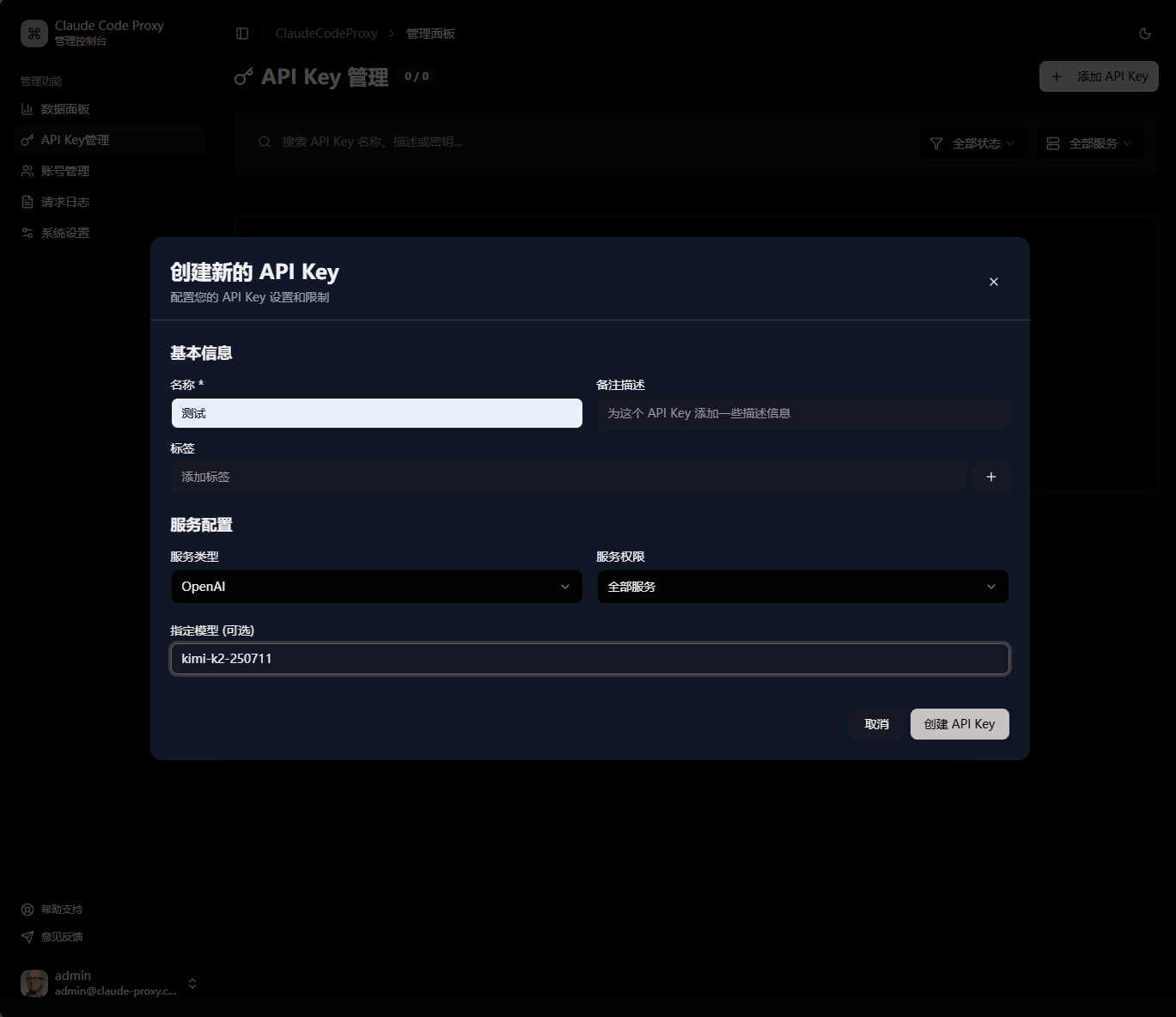Open 数据面板 in the sidebar
1176x1017 pixels.
click(110, 109)
